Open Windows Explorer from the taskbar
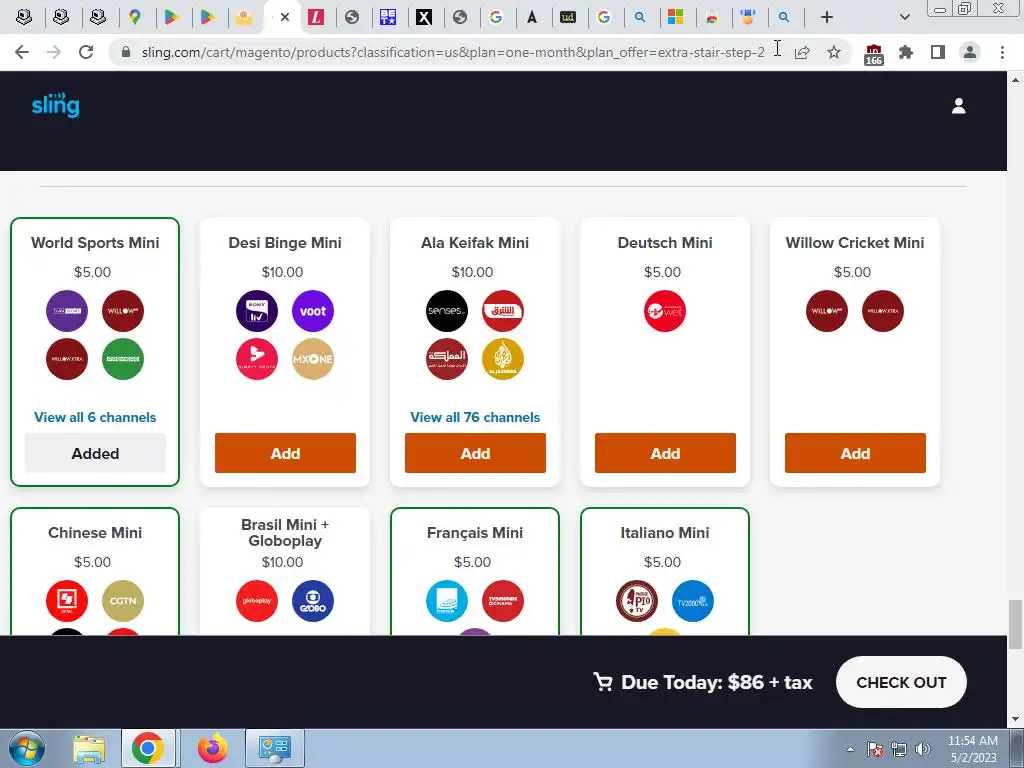This screenshot has height=768, width=1024. coord(89,748)
